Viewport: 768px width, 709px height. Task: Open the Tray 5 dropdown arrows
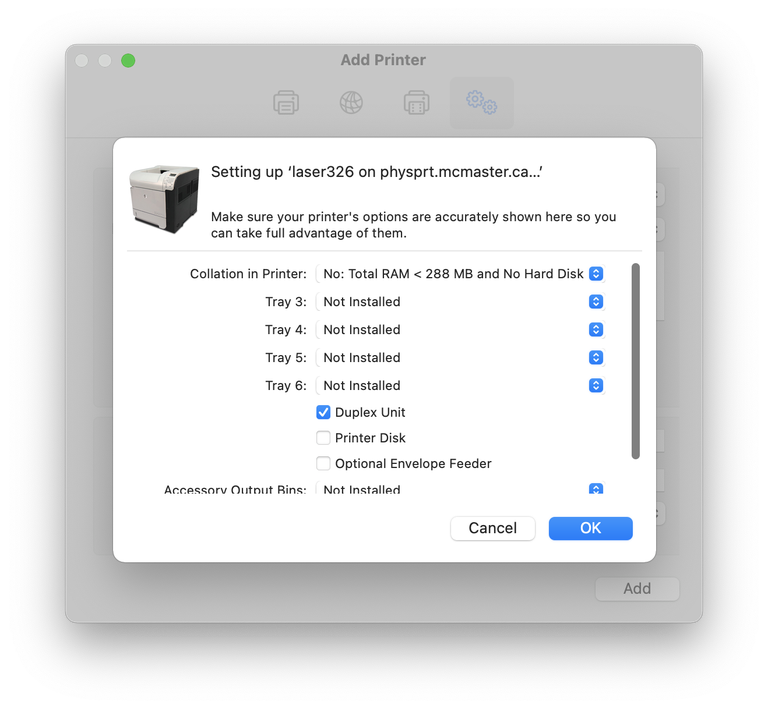click(x=596, y=357)
